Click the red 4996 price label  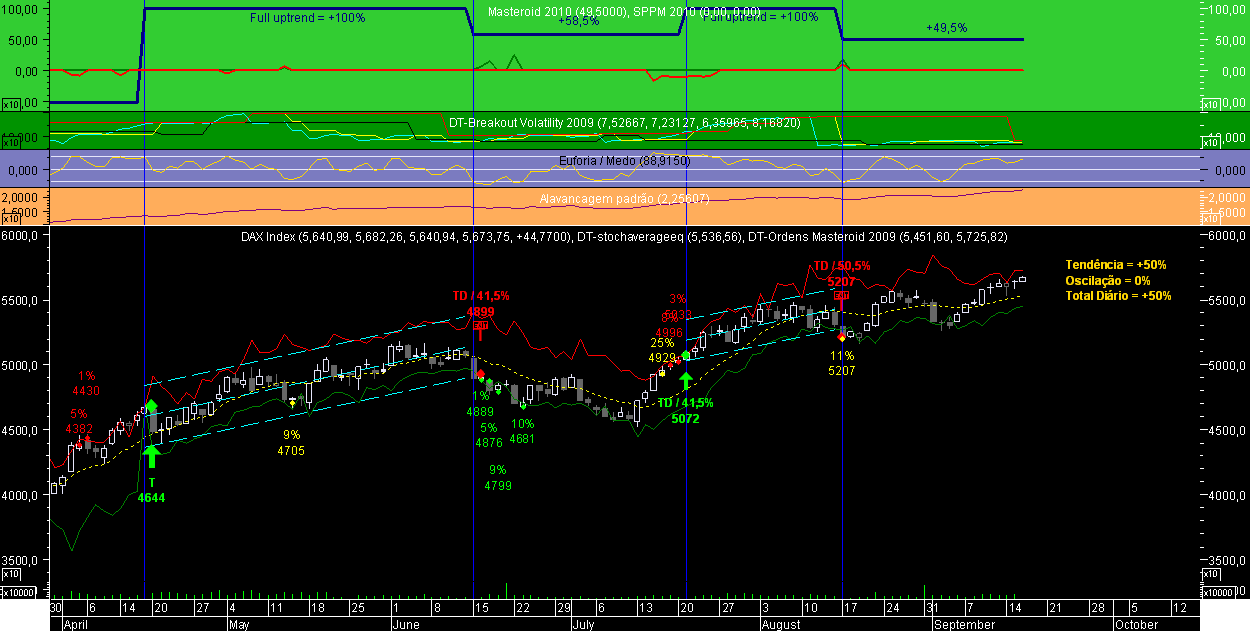click(x=669, y=333)
